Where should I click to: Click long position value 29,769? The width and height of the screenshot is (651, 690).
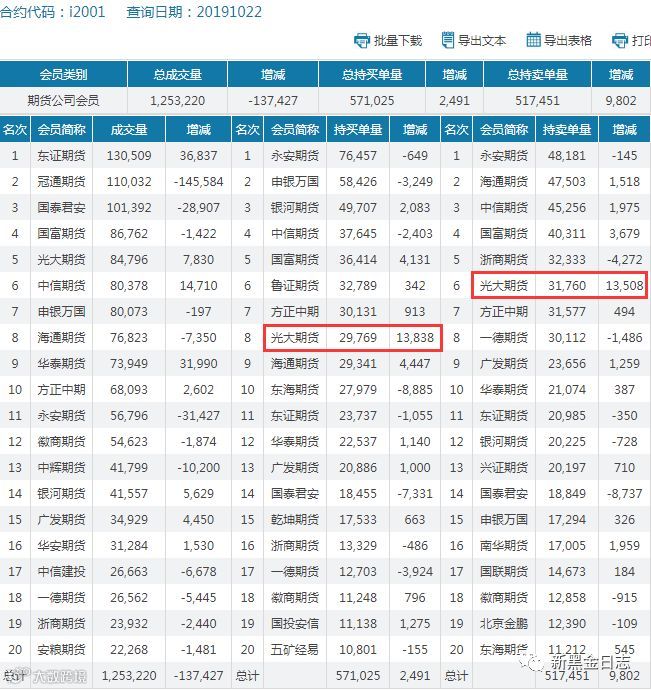point(358,338)
